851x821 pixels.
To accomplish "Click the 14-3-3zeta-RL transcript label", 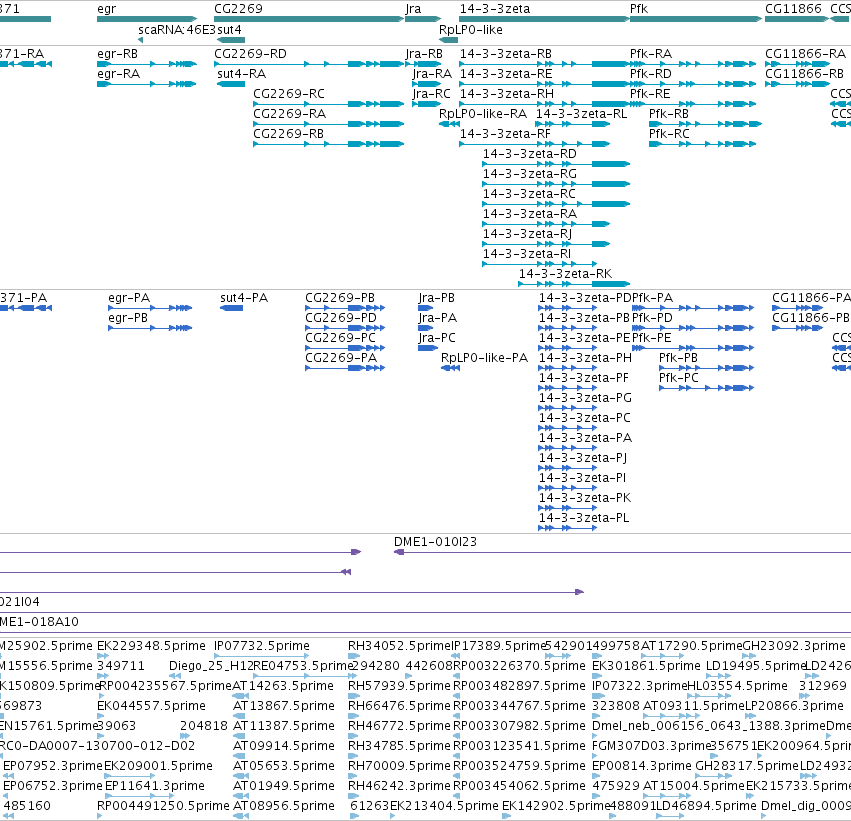I will click(x=581, y=114).
